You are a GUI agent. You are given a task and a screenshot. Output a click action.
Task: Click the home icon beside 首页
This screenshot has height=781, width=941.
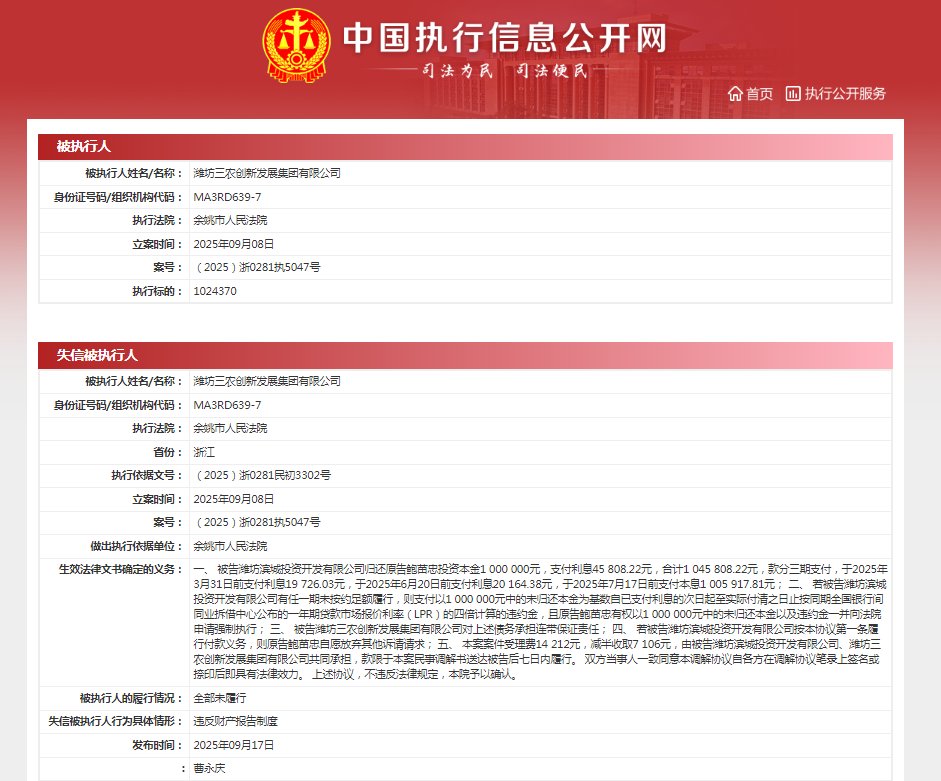735,94
